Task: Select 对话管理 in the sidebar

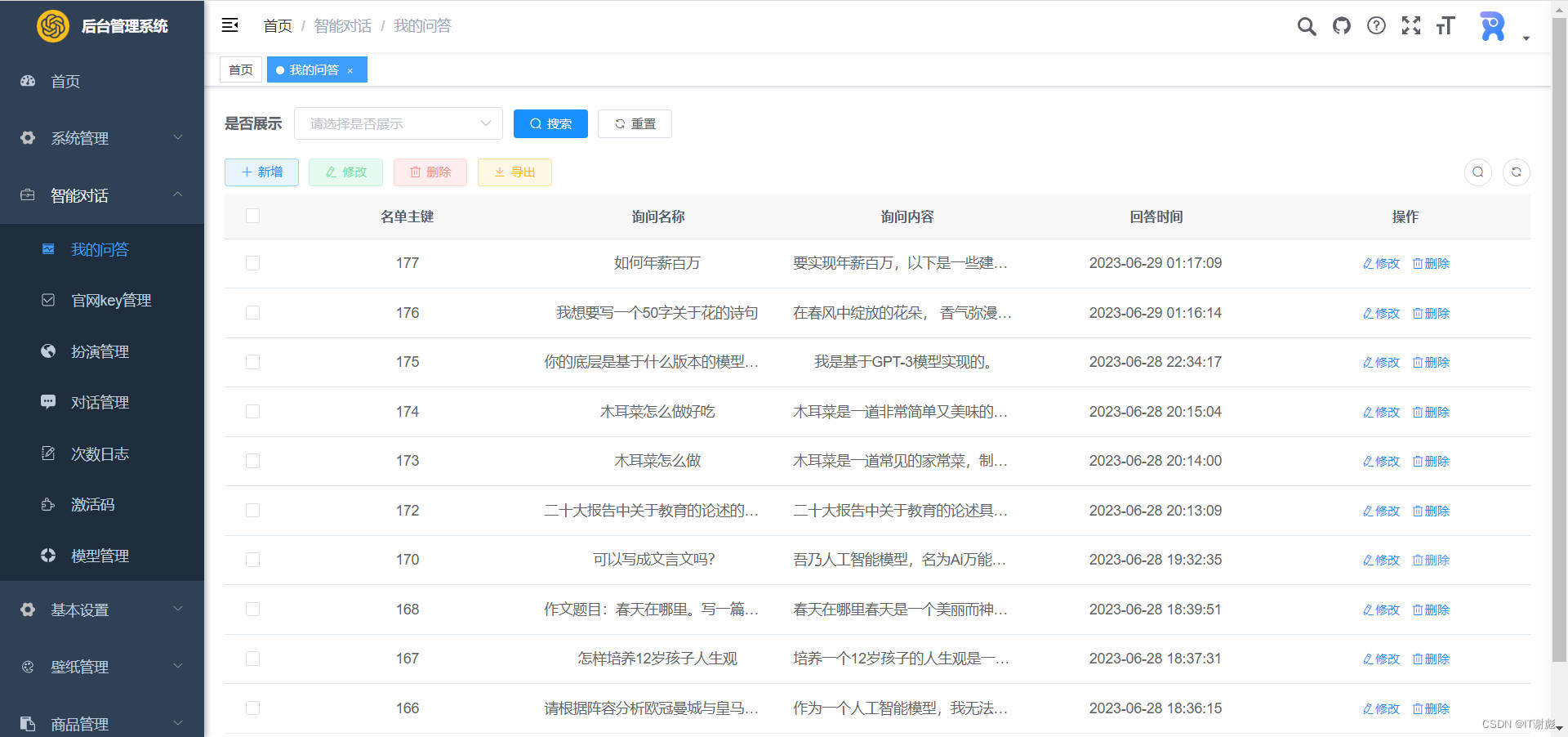Action: click(100, 402)
